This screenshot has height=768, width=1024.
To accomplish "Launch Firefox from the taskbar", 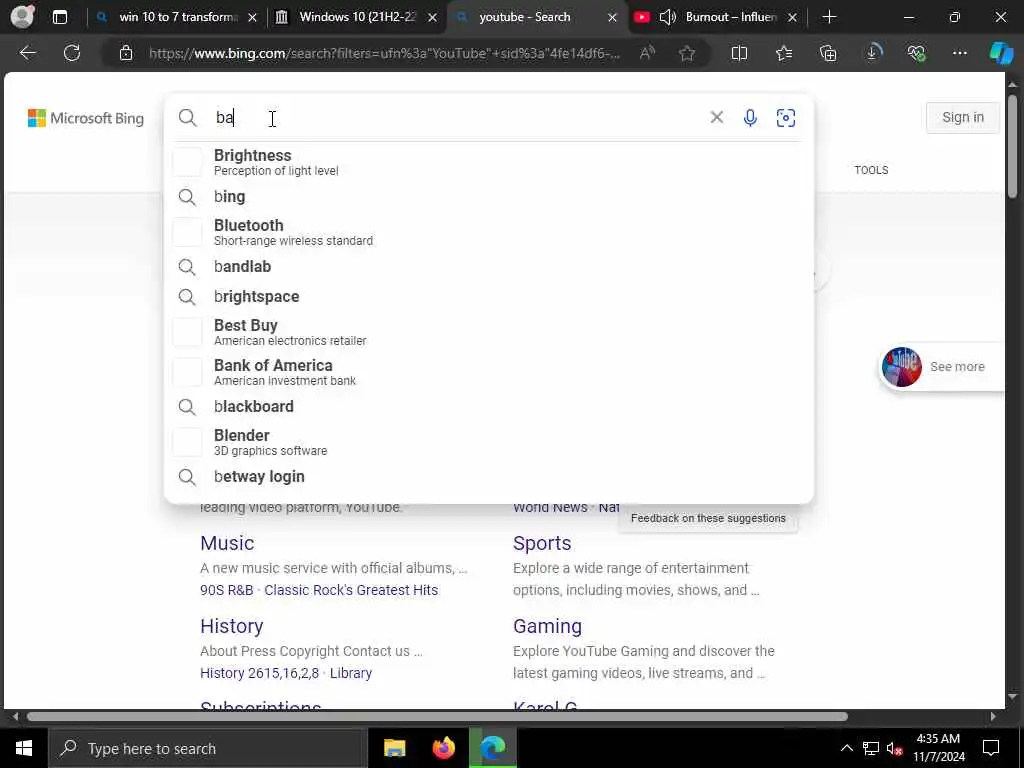I will 443,748.
